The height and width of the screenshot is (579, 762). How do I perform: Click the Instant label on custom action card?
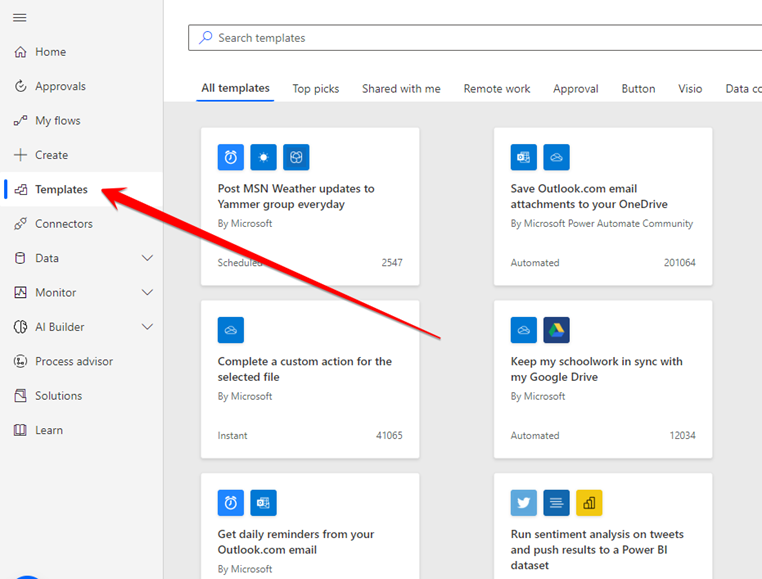click(x=232, y=436)
